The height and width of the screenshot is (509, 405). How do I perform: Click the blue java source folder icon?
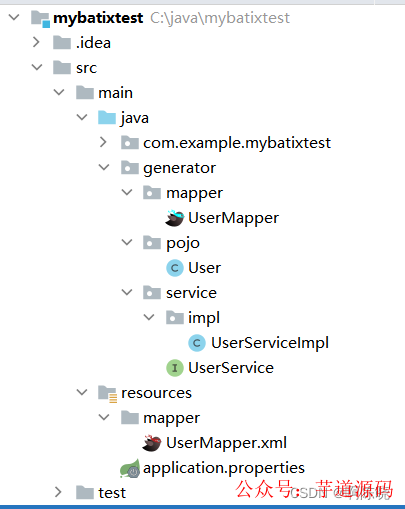tap(107, 118)
